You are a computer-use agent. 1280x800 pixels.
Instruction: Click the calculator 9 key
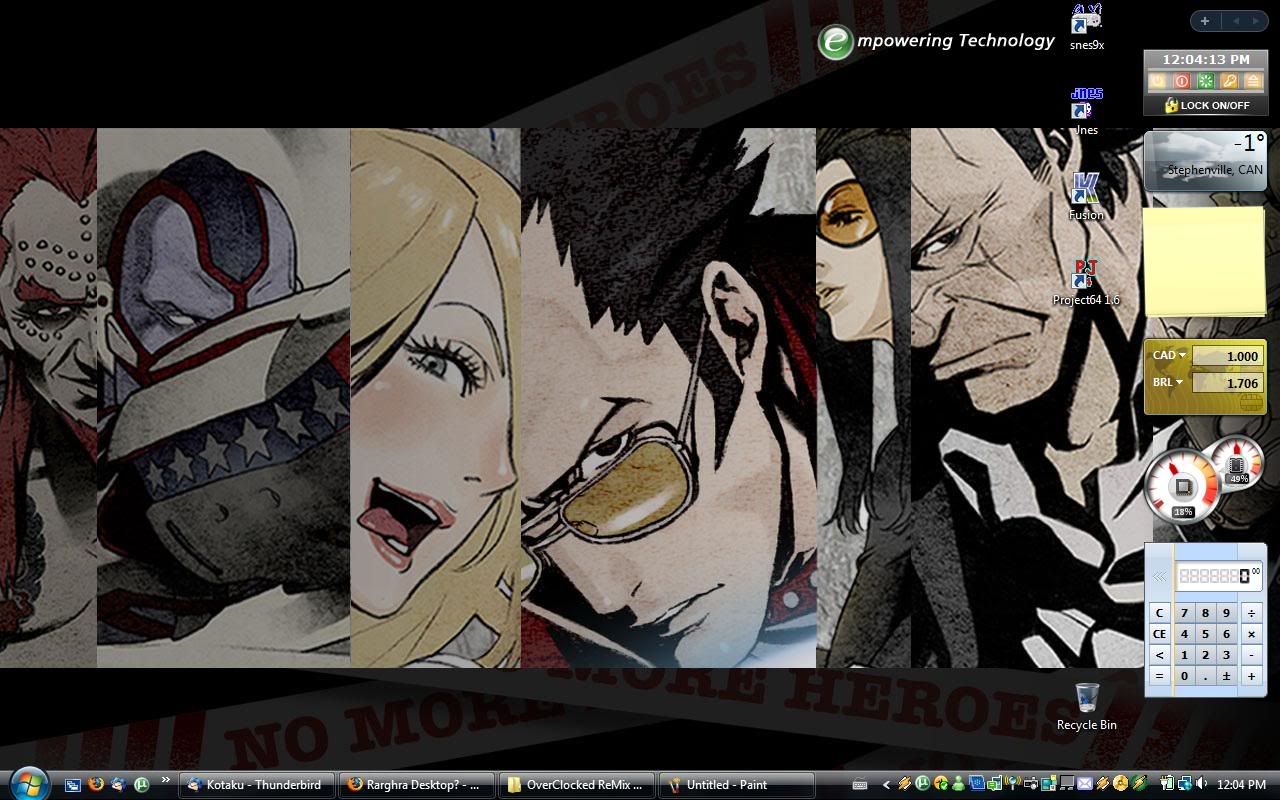(1227, 613)
